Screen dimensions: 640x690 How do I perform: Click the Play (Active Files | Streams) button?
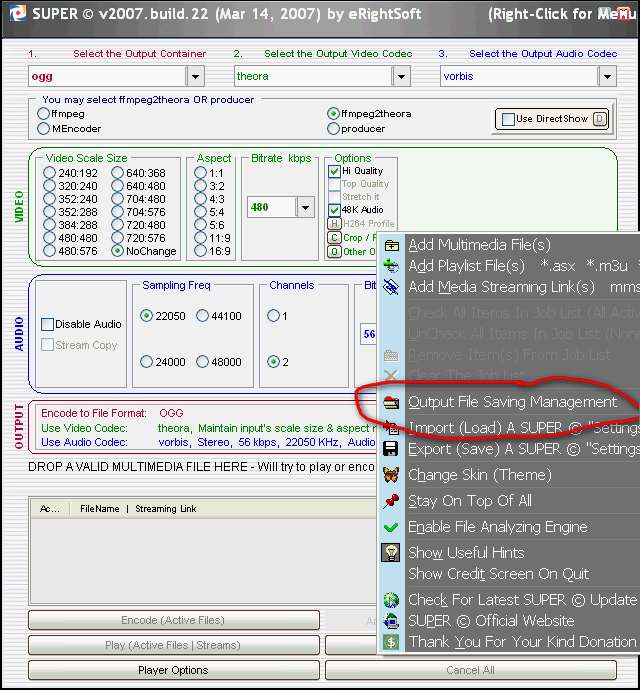[173, 645]
